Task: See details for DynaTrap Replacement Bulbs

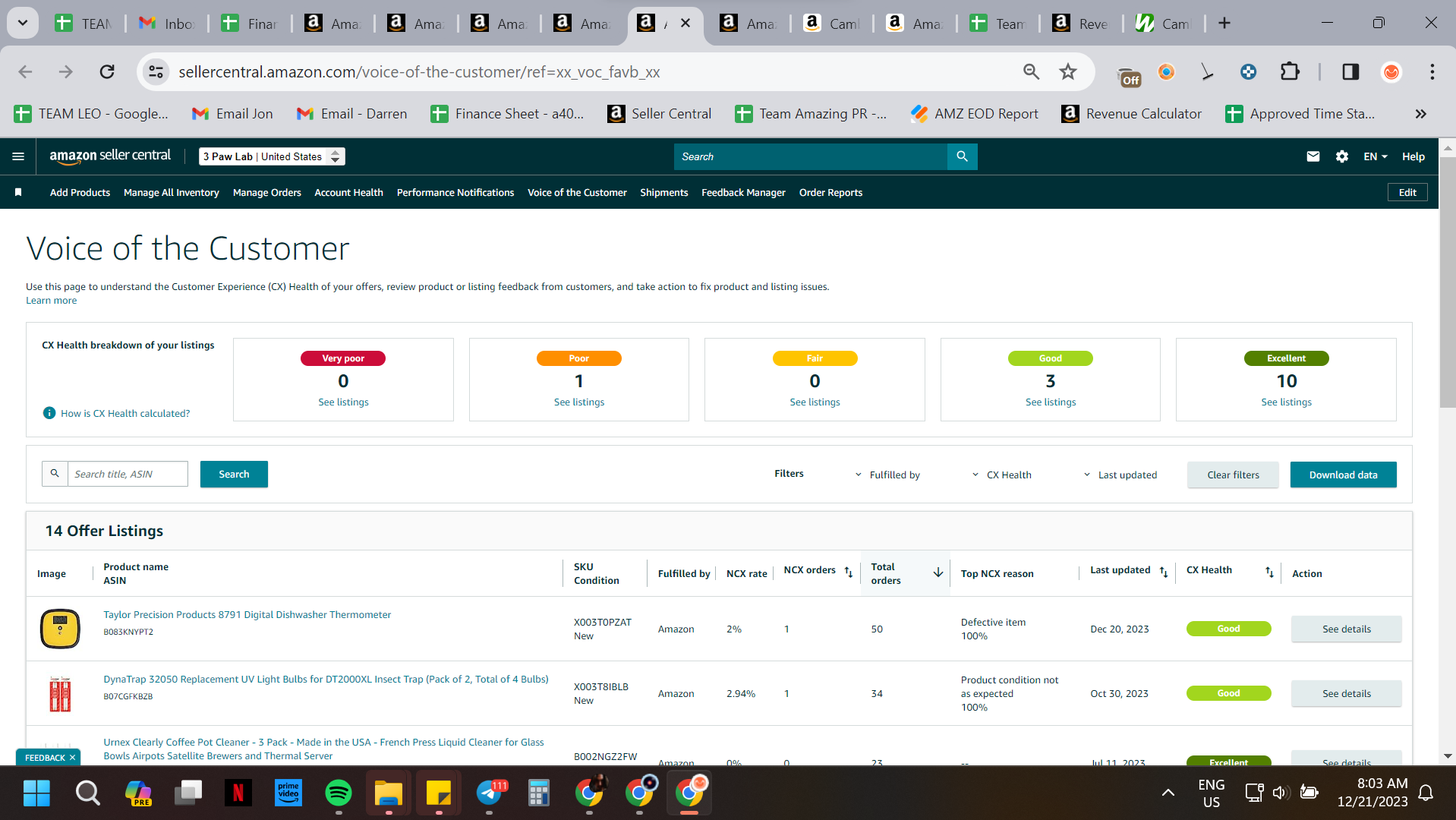Action: point(1347,693)
